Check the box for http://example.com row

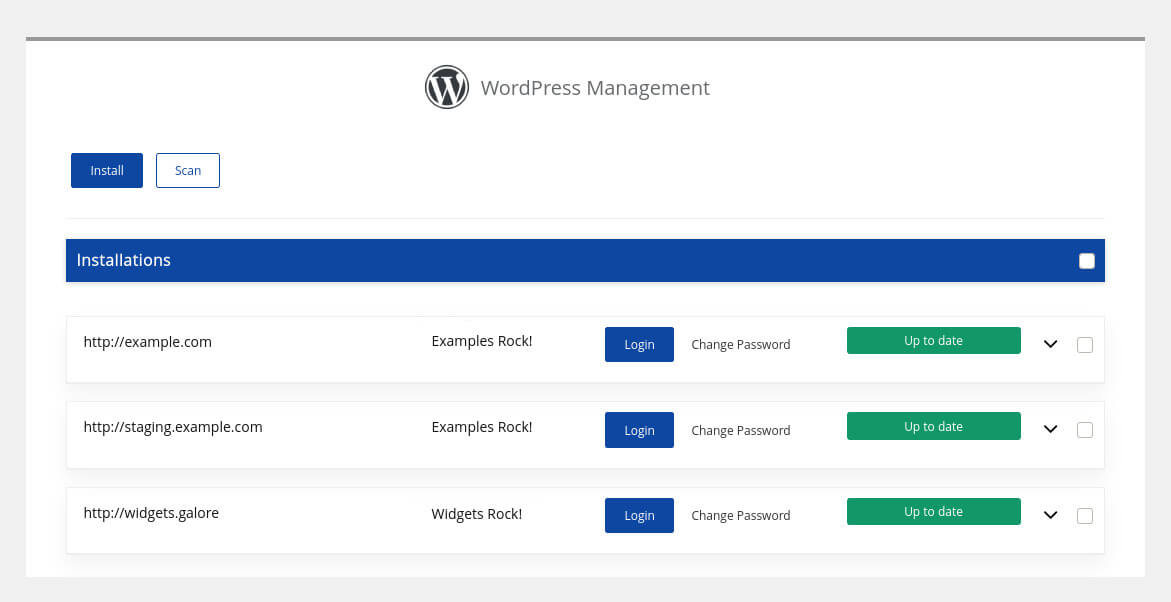click(1085, 344)
